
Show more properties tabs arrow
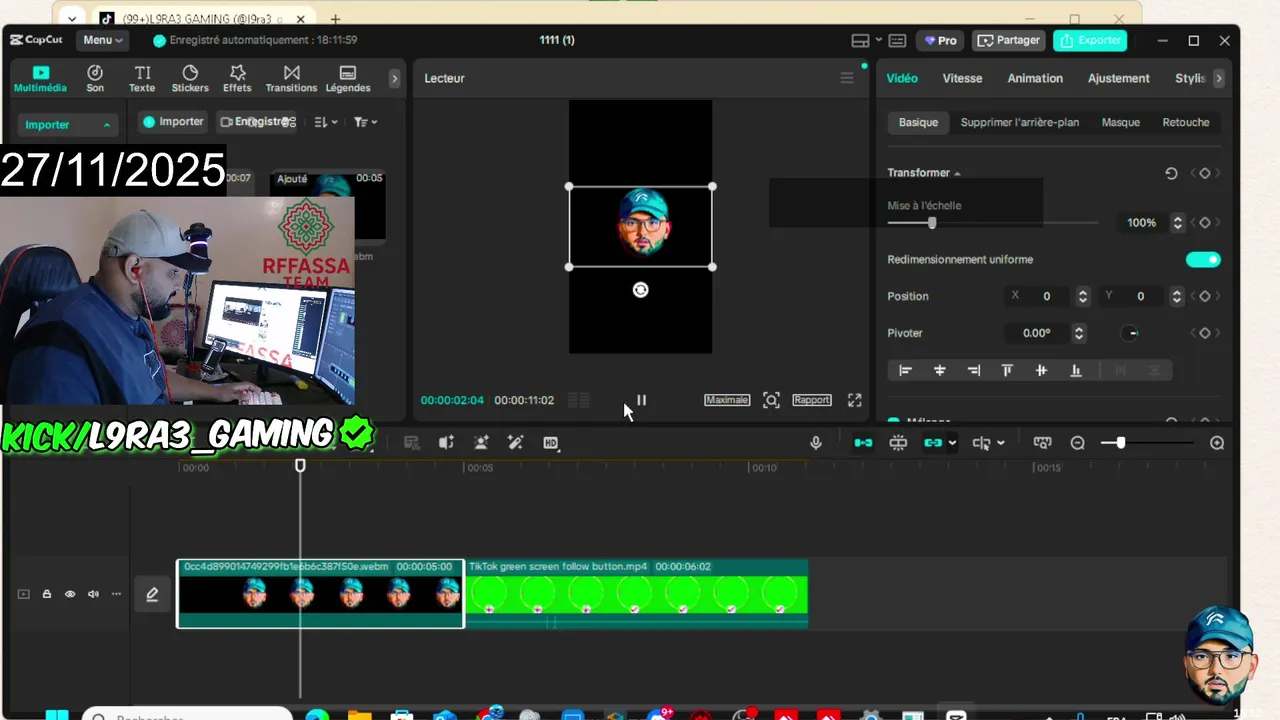[1218, 78]
